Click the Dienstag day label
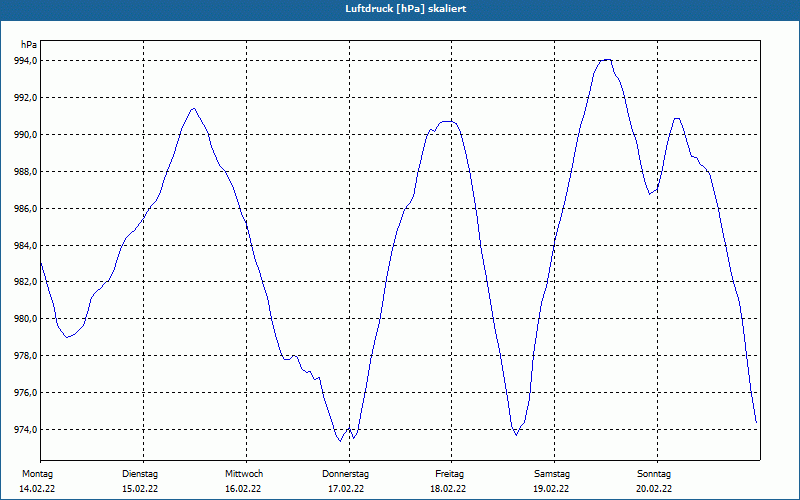The width and height of the screenshot is (800, 500). tap(140, 474)
